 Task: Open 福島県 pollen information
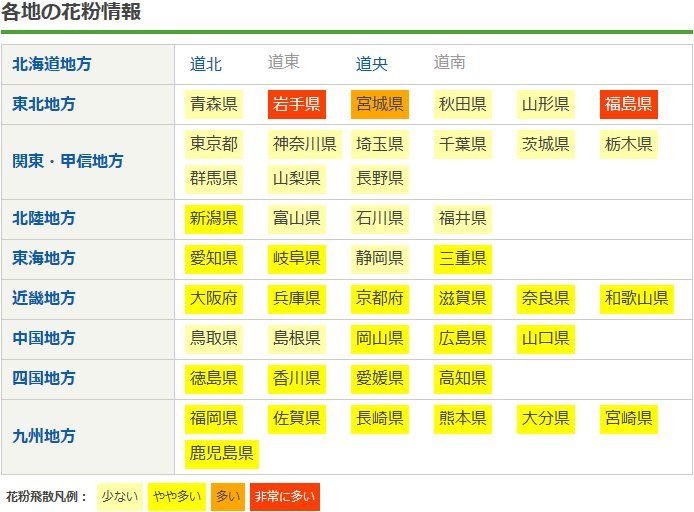coord(629,104)
